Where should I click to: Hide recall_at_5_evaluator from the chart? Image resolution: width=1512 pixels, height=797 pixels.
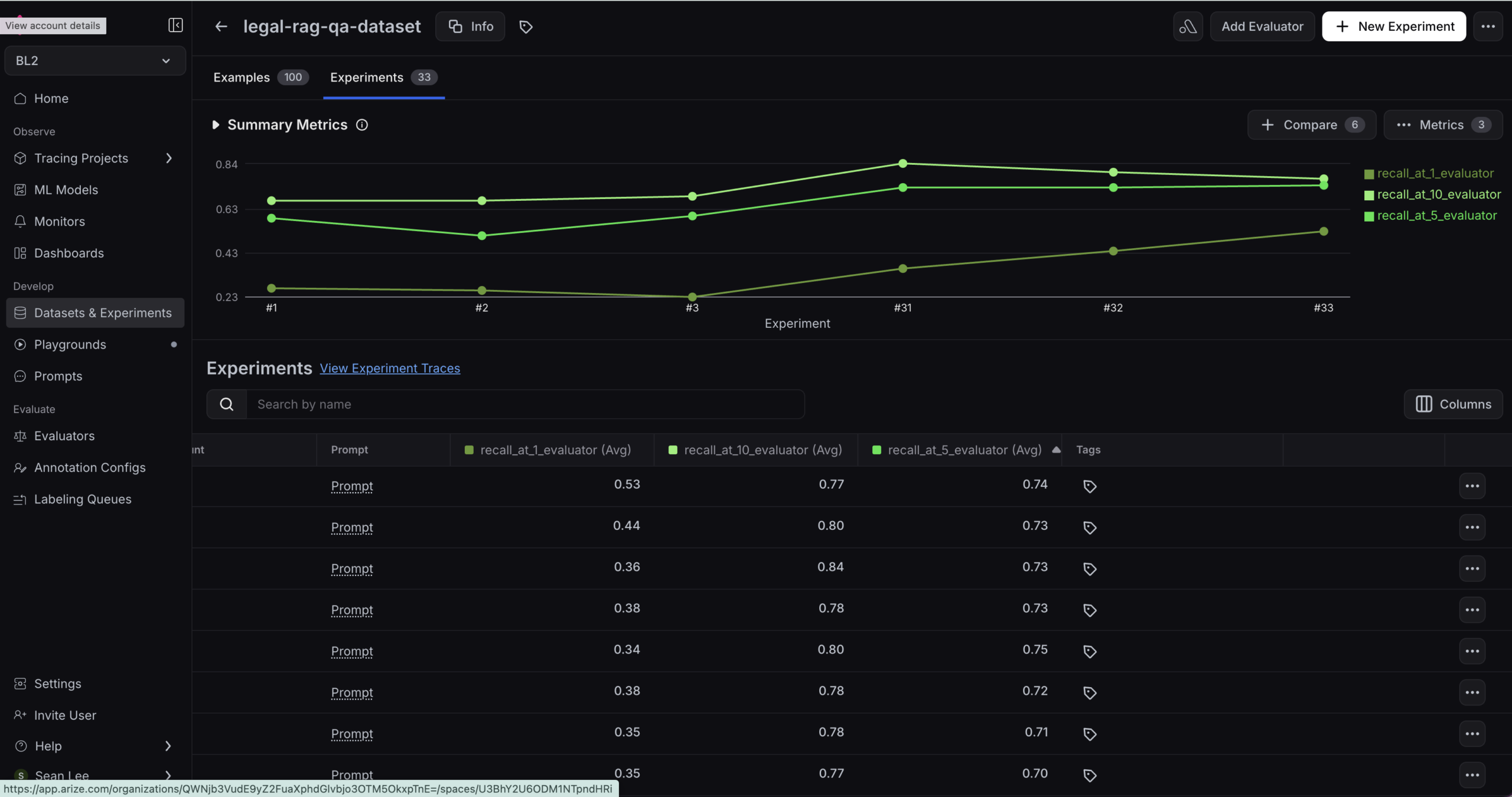(1436, 215)
